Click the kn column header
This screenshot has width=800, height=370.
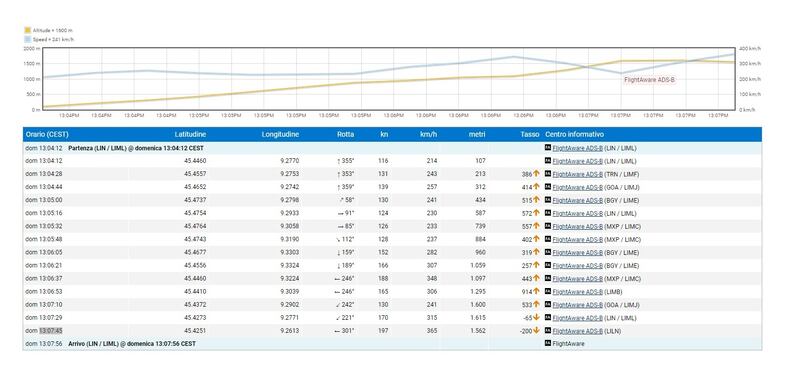(x=384, y=135)
